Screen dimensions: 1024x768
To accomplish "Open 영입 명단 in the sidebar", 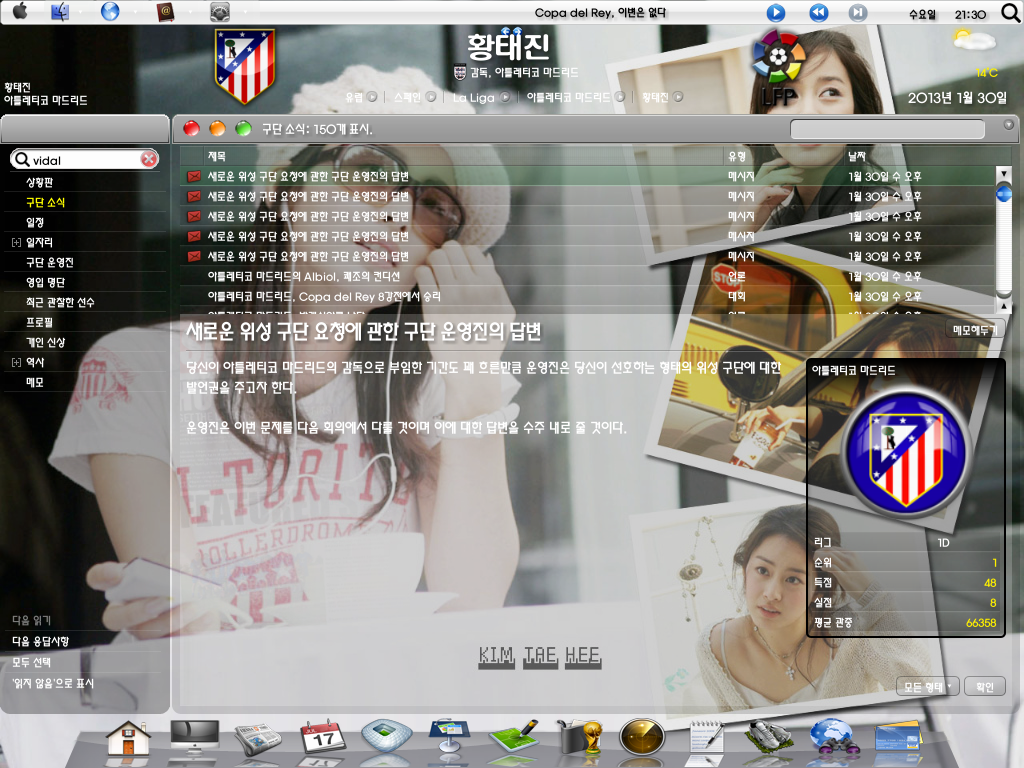I will (45, 282).
